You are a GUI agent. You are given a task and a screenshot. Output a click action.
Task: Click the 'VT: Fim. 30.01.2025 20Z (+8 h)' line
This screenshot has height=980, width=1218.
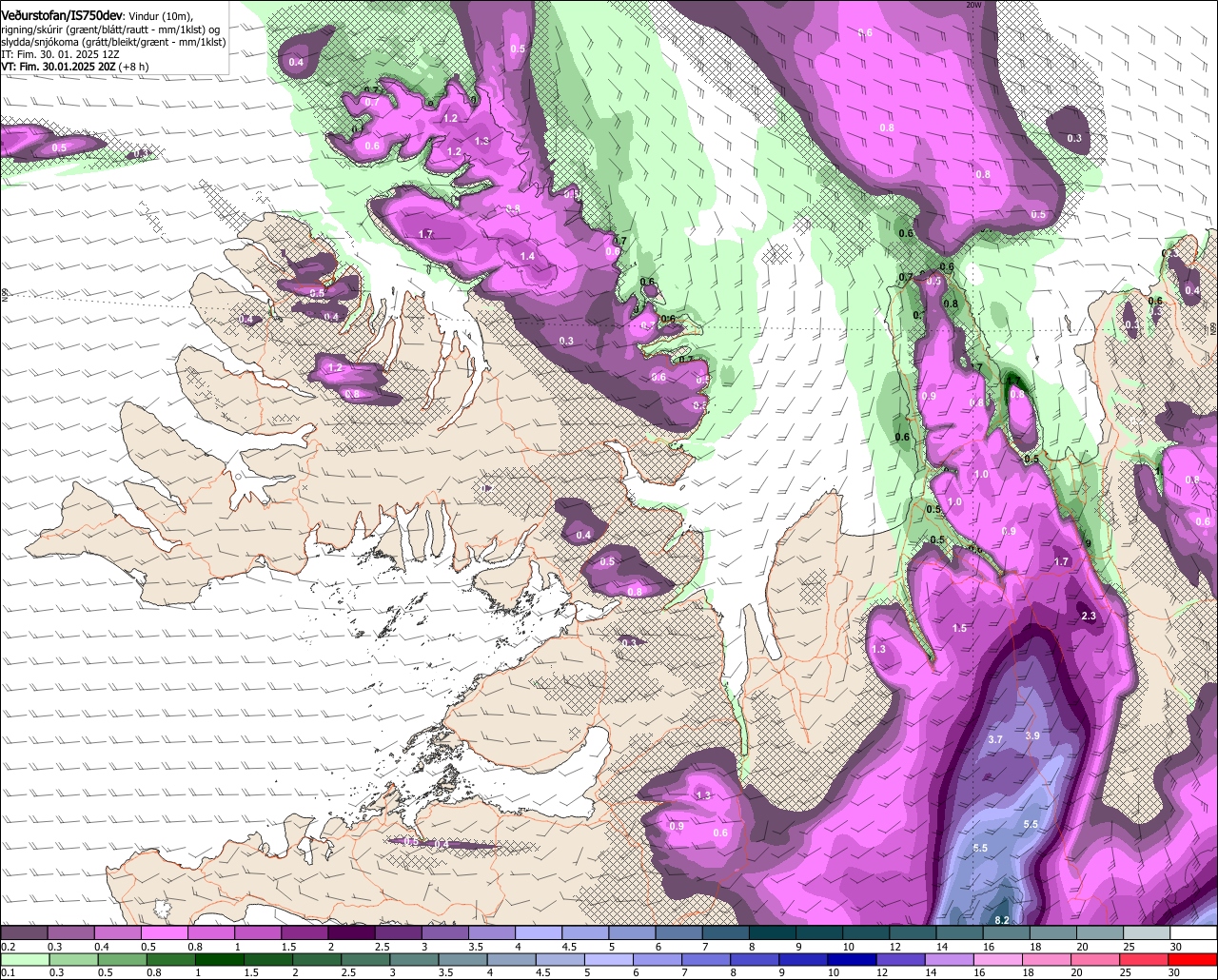coord(74,67)
